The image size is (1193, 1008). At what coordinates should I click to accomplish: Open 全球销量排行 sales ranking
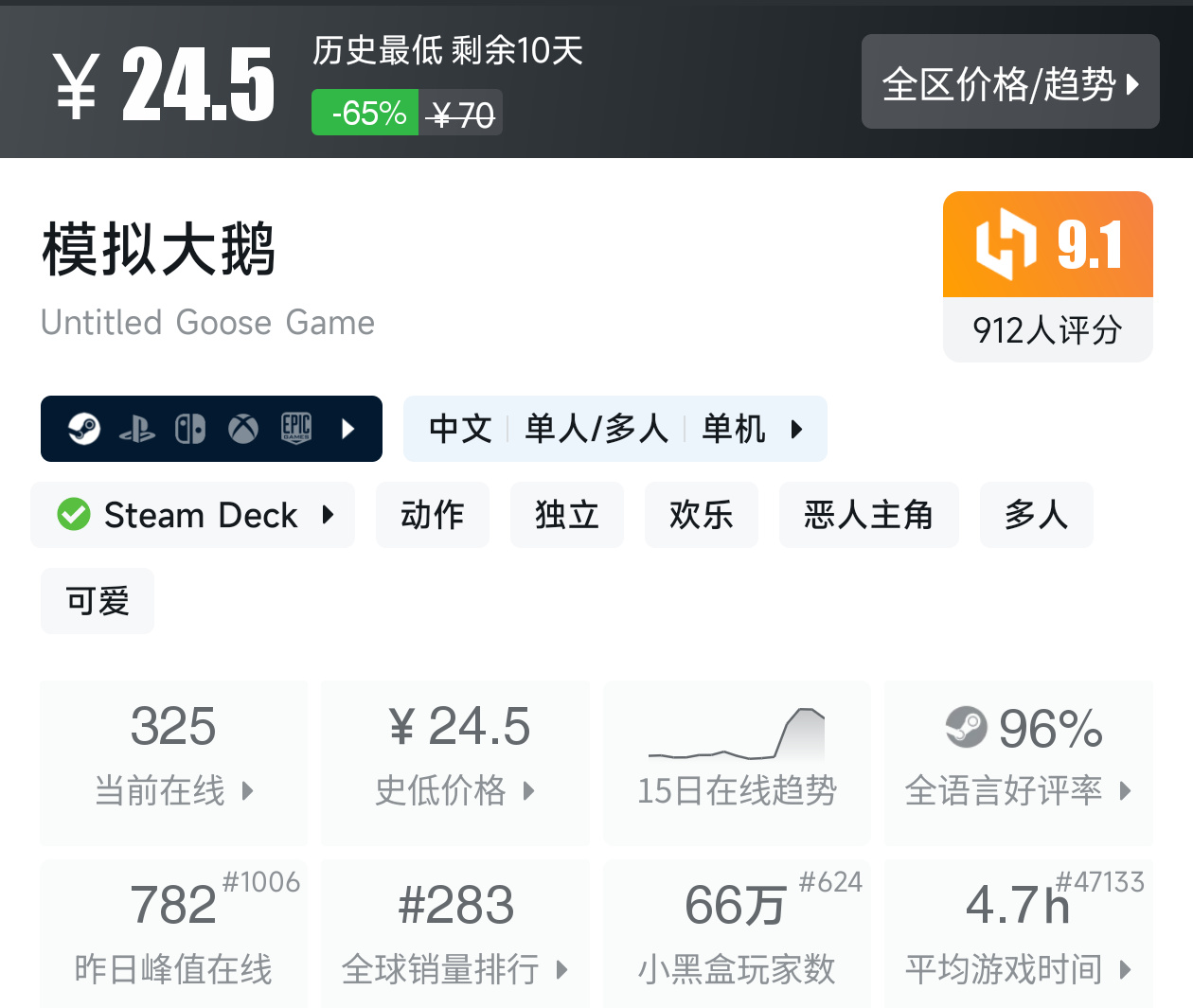coord(455,934)
